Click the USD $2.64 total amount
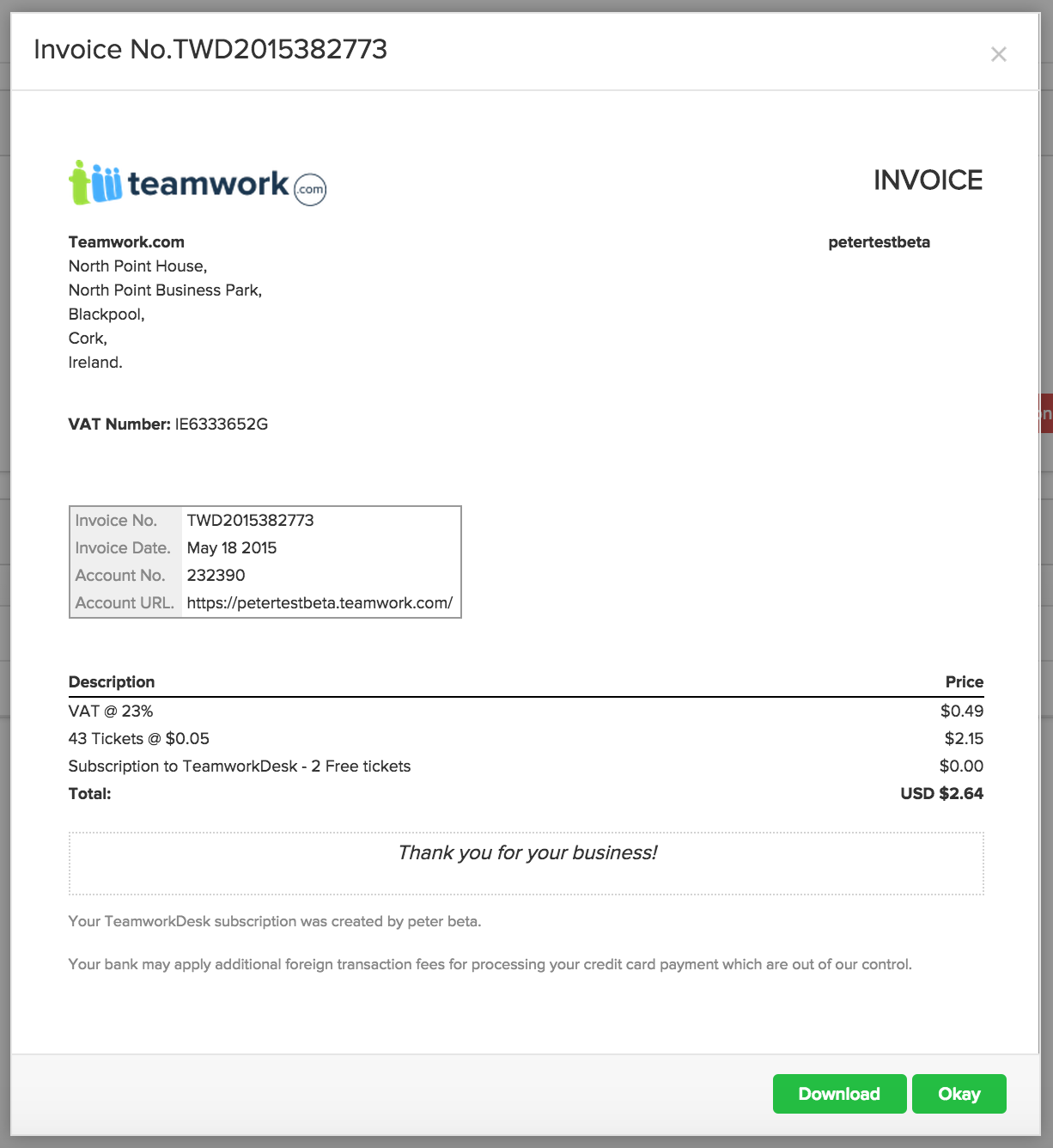This screenshot has width=1053, height=1148. pyautogui.click(x=941, y=794)
